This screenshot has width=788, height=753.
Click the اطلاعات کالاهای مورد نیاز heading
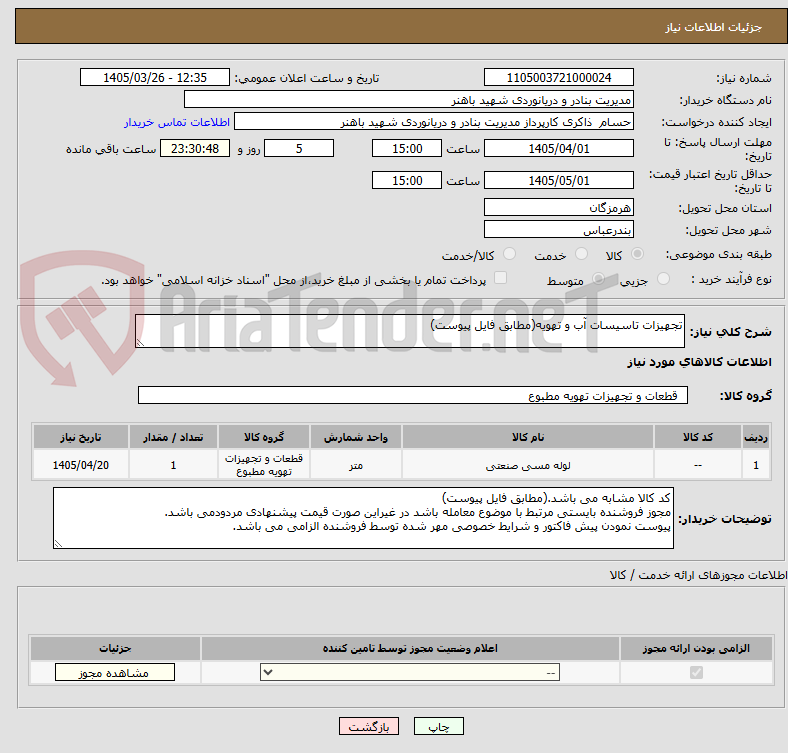[x=699, y=362]
